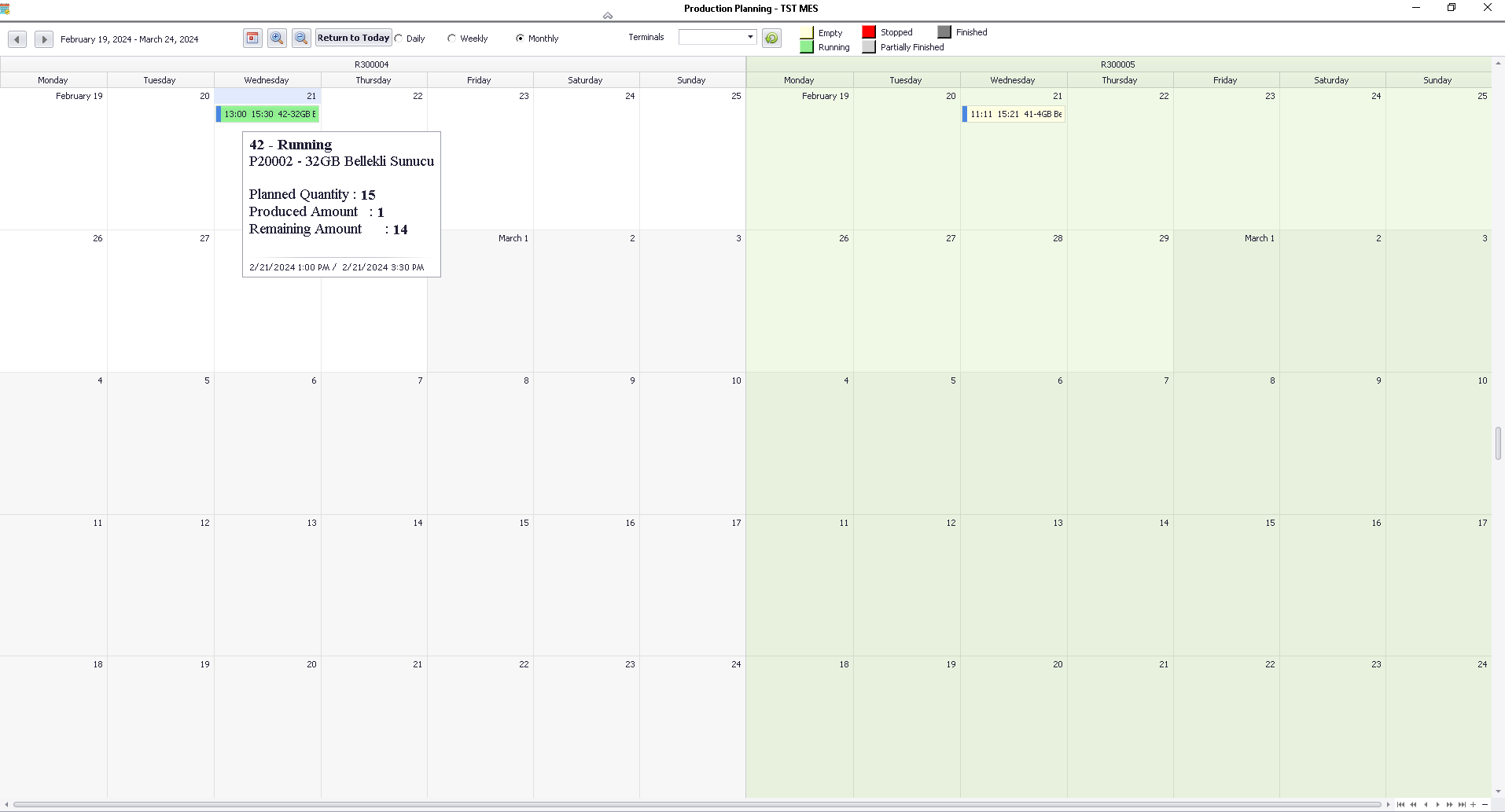Viewport: 1505px width, 812px height.
Task: Select the green 13:00 running job 42
Action: (269, 114)
